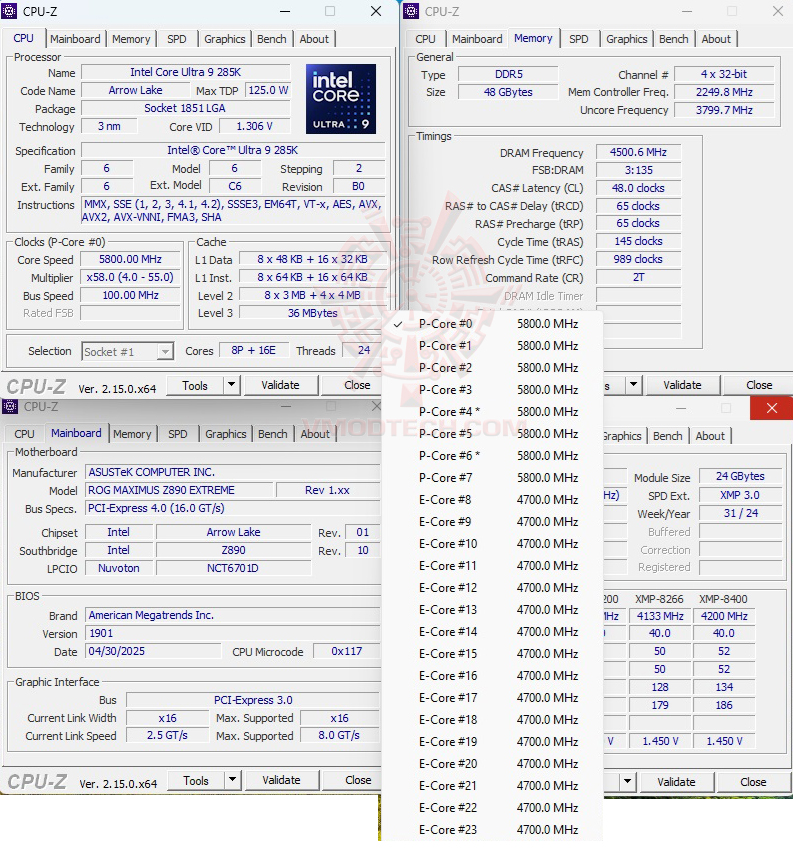Switch to About tab in Memory window

[x=716, y=39]
